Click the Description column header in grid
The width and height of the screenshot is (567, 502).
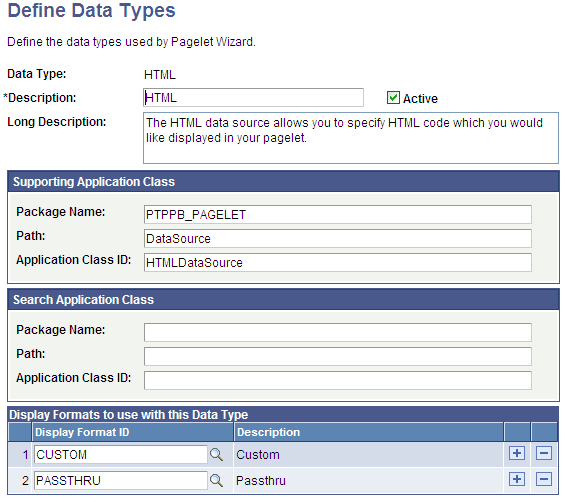(268, 432)
